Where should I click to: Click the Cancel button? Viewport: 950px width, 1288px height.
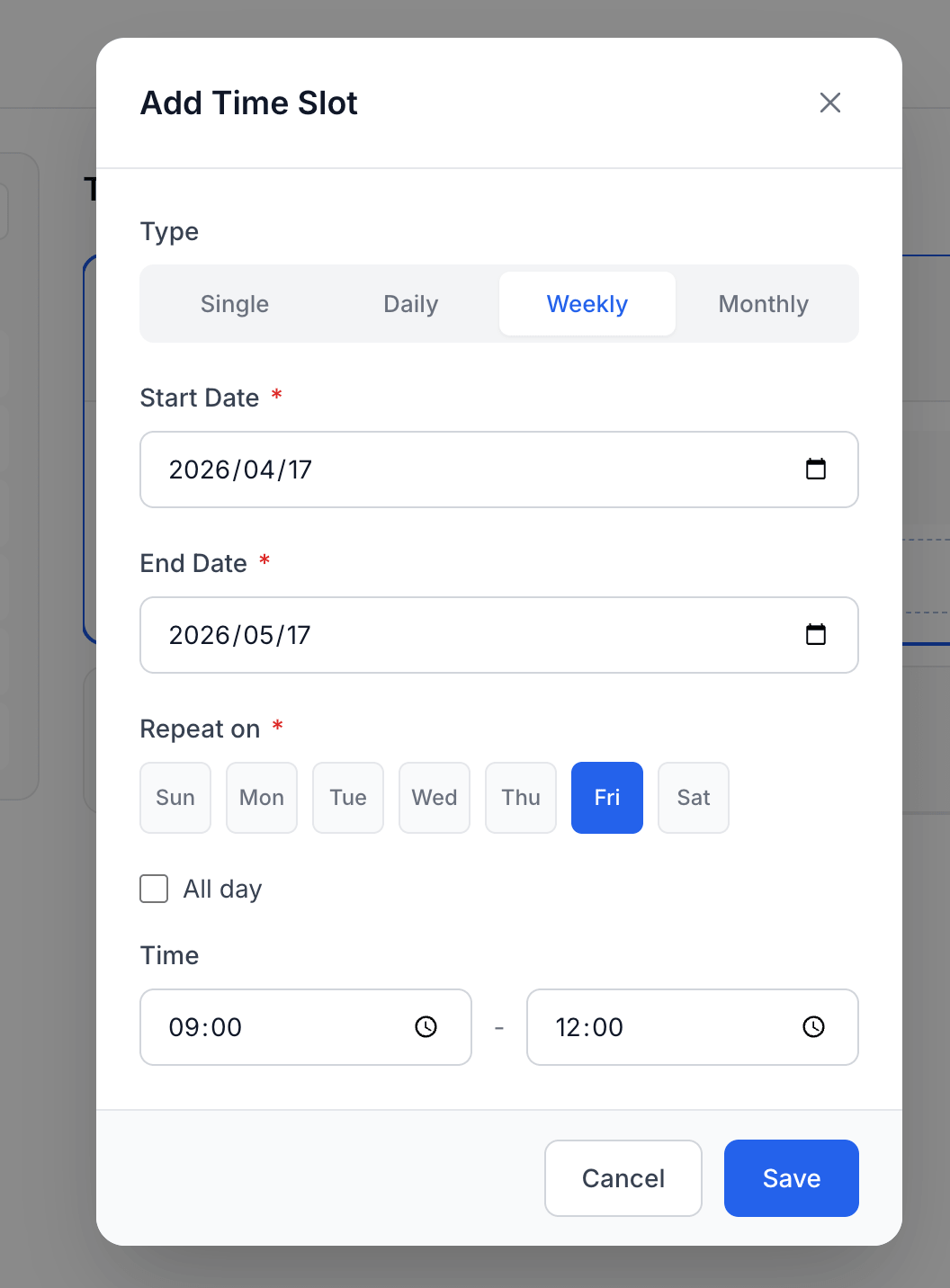coord(623,1178)
